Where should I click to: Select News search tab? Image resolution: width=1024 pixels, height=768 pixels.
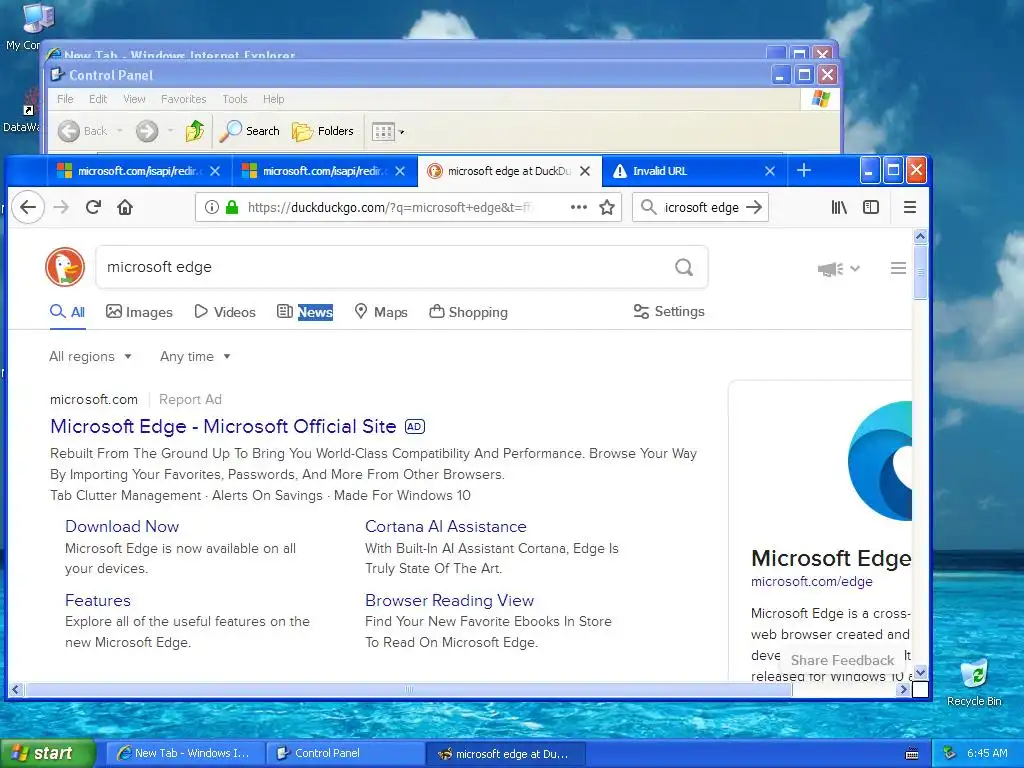(x=305, y=312)
